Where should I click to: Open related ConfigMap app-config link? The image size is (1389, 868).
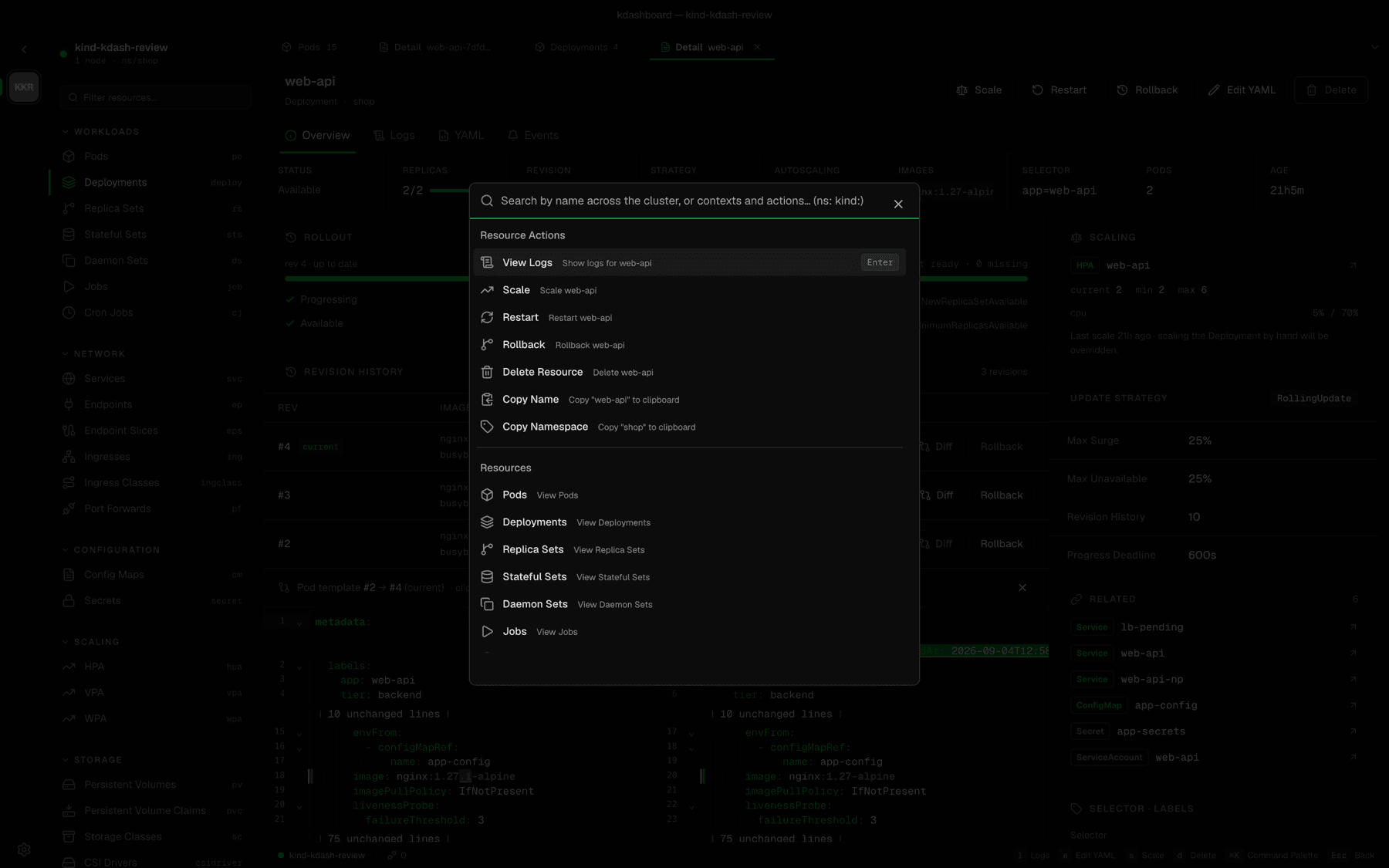click(1214, 705)
